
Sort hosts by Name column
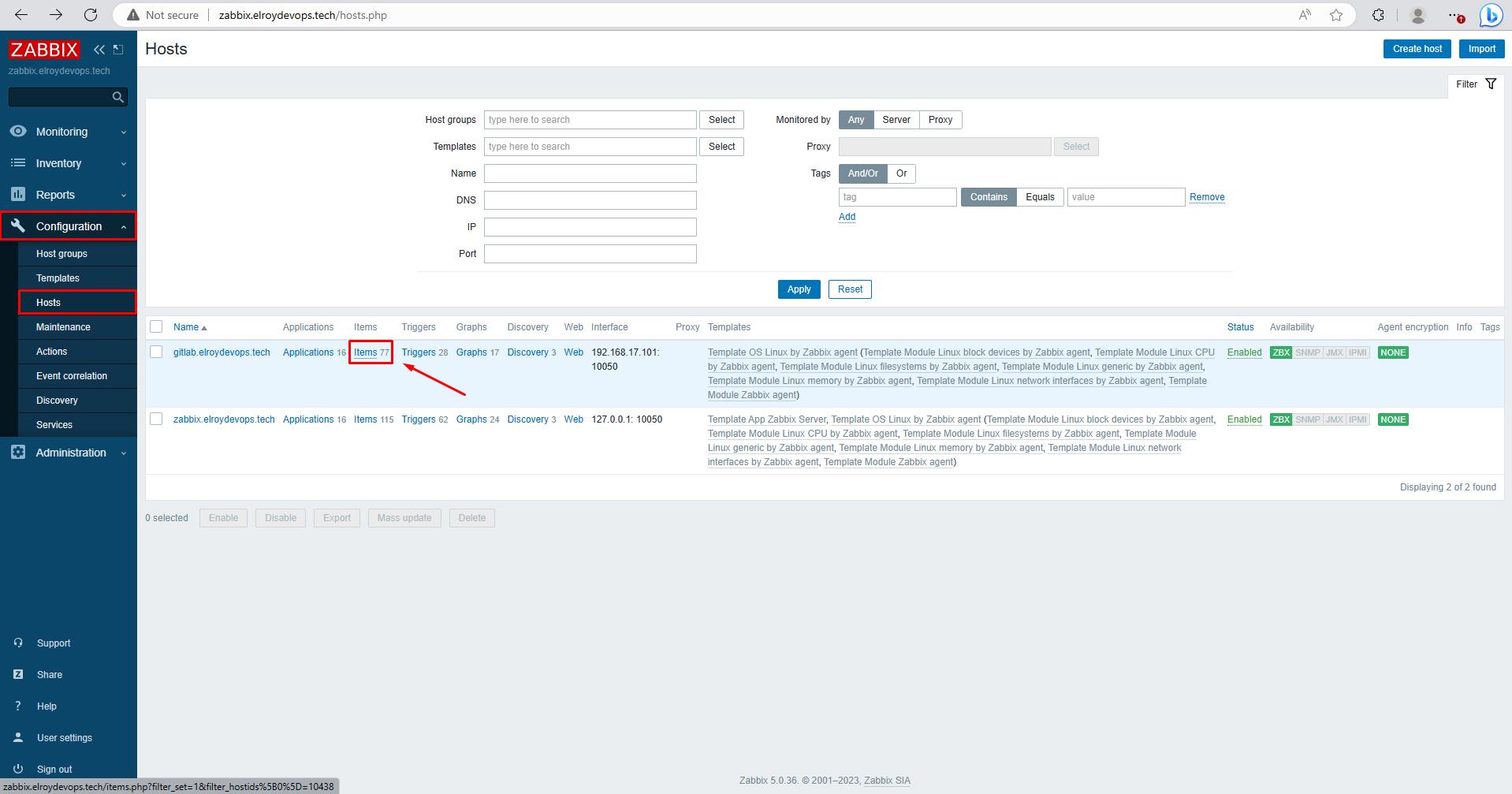(x=190, y=327)
